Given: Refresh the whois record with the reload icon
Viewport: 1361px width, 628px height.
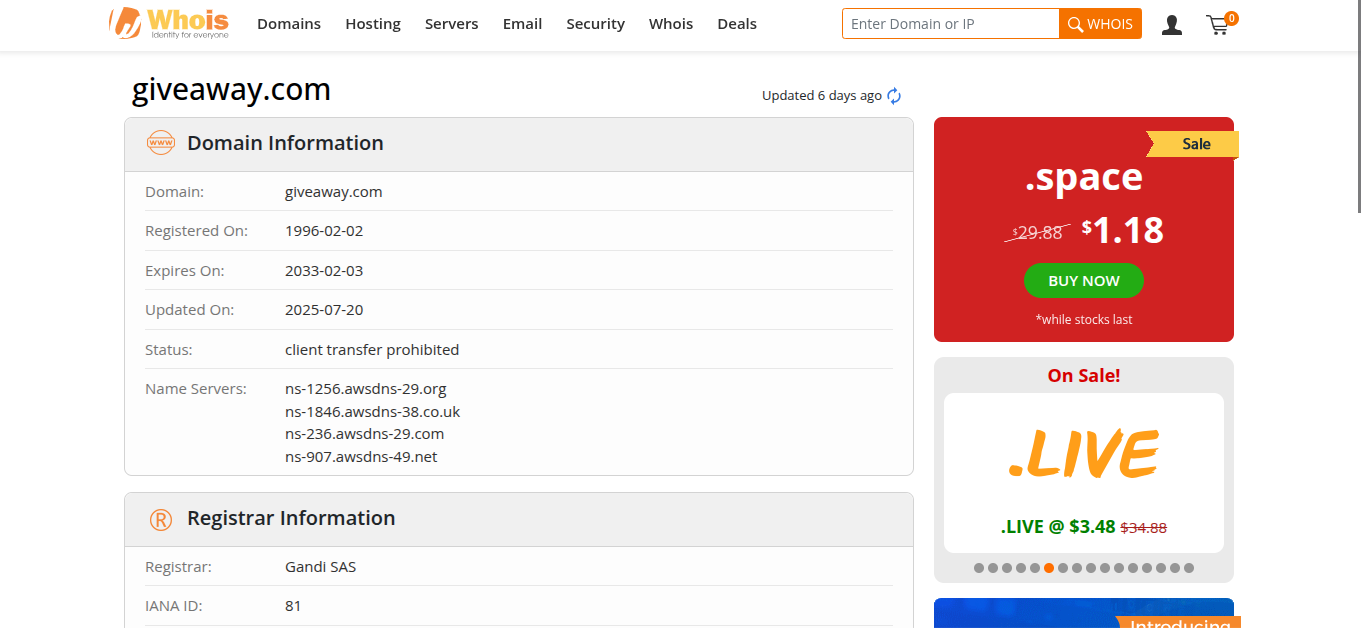Looking at the screenshot, I should pyautogui.click(x=894, y=96).
